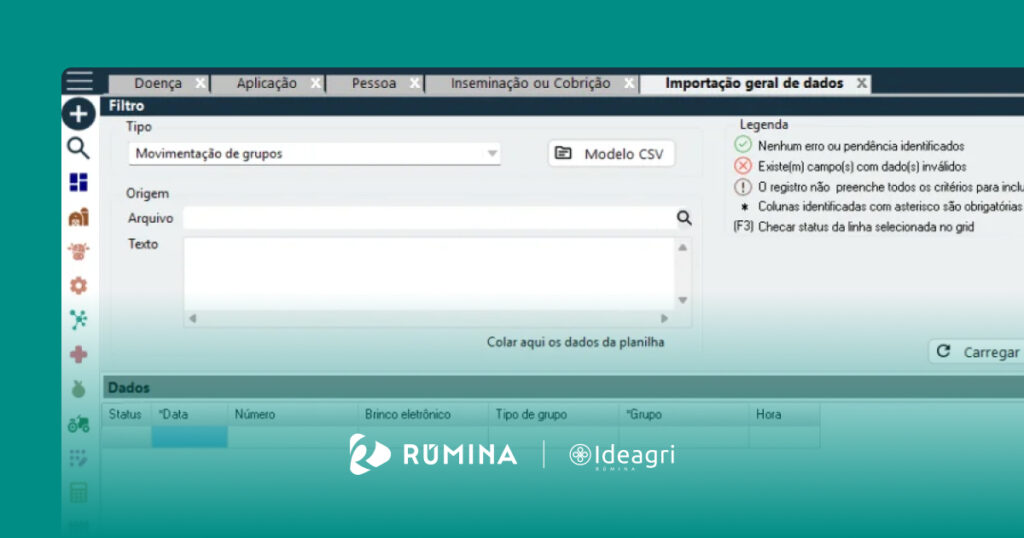Switch to the Inseminação ou Cobrição tab
Screen dimensions: 1024x538
530,84
